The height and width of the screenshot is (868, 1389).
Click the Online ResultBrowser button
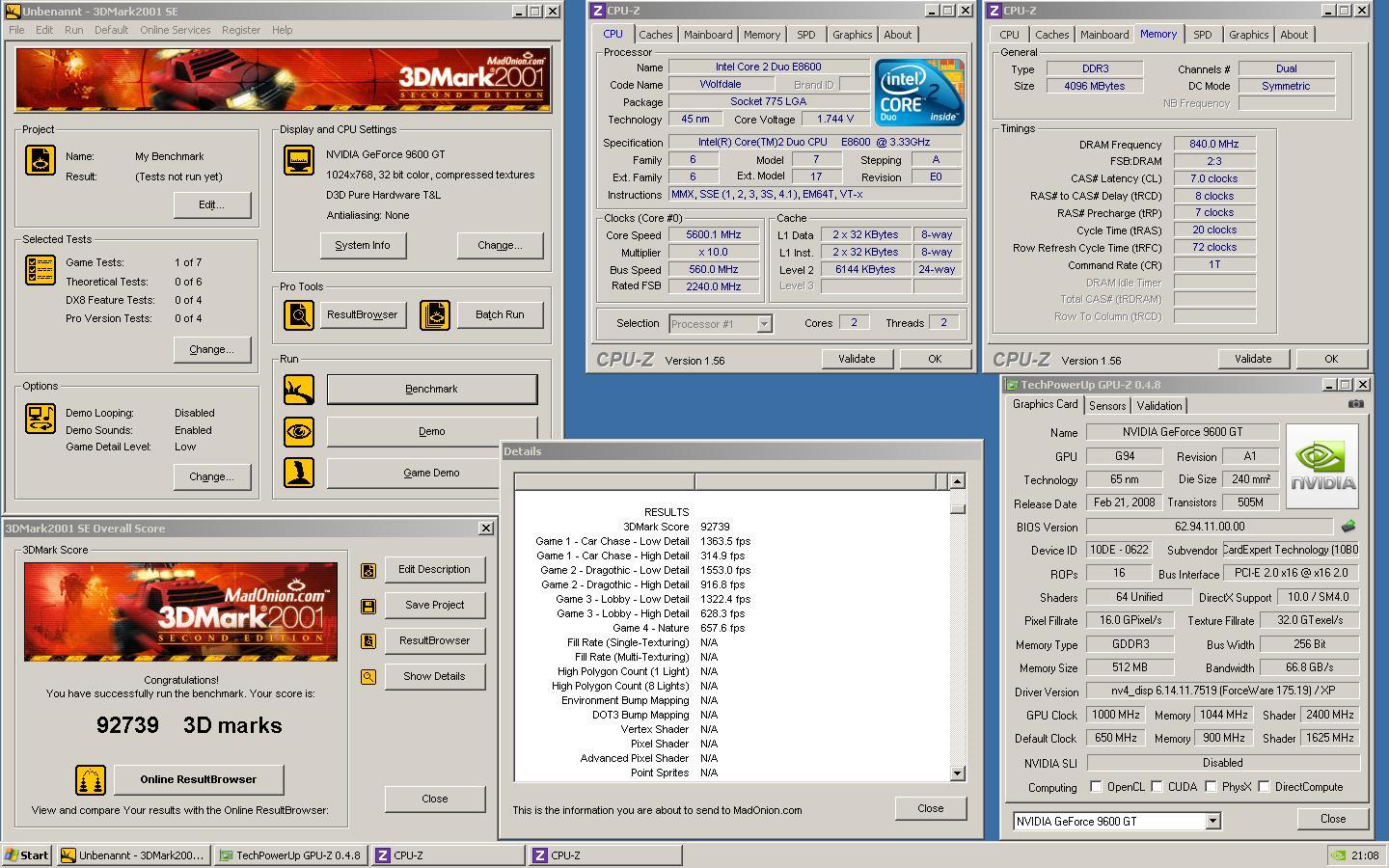point(199,779)
